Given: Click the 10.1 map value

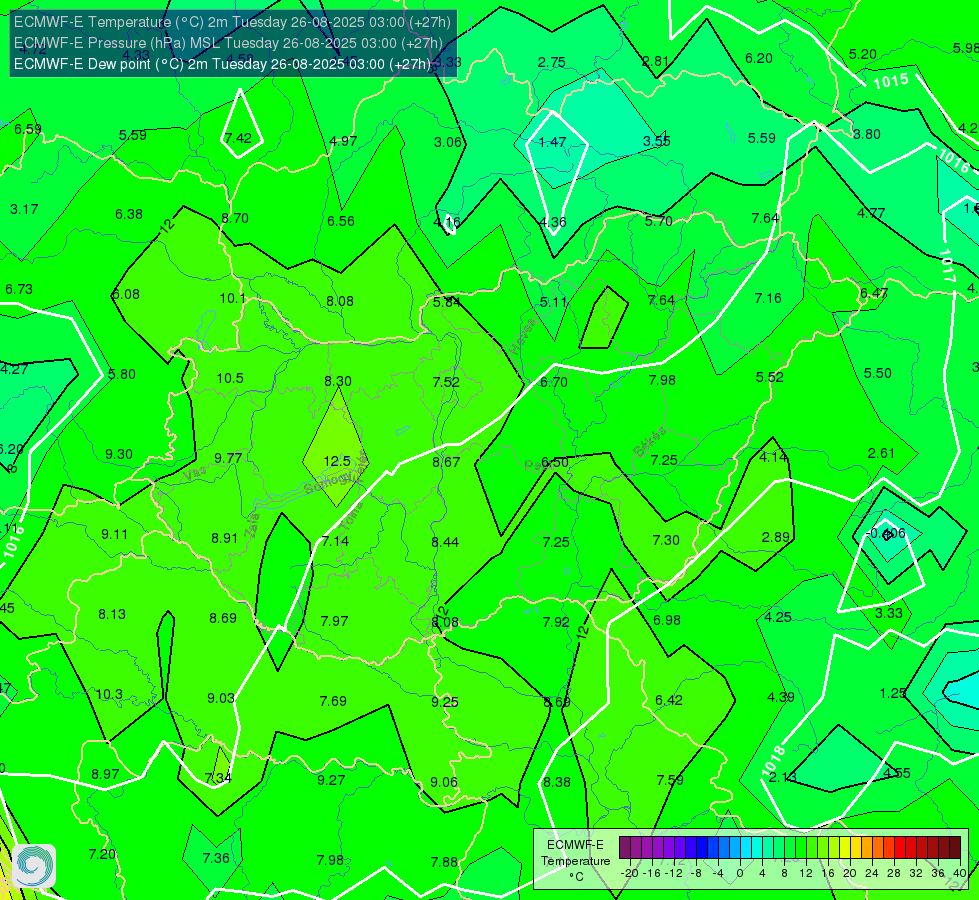Looking at the screenshot, I should tap(232, 299).
